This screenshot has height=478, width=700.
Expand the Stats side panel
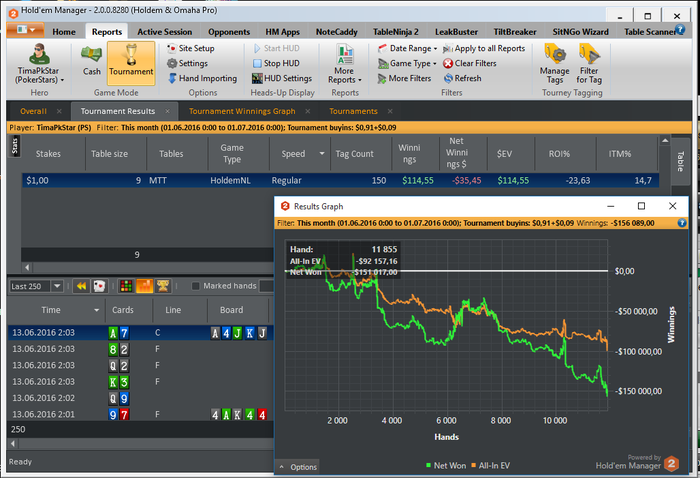(x=14, y=146)
